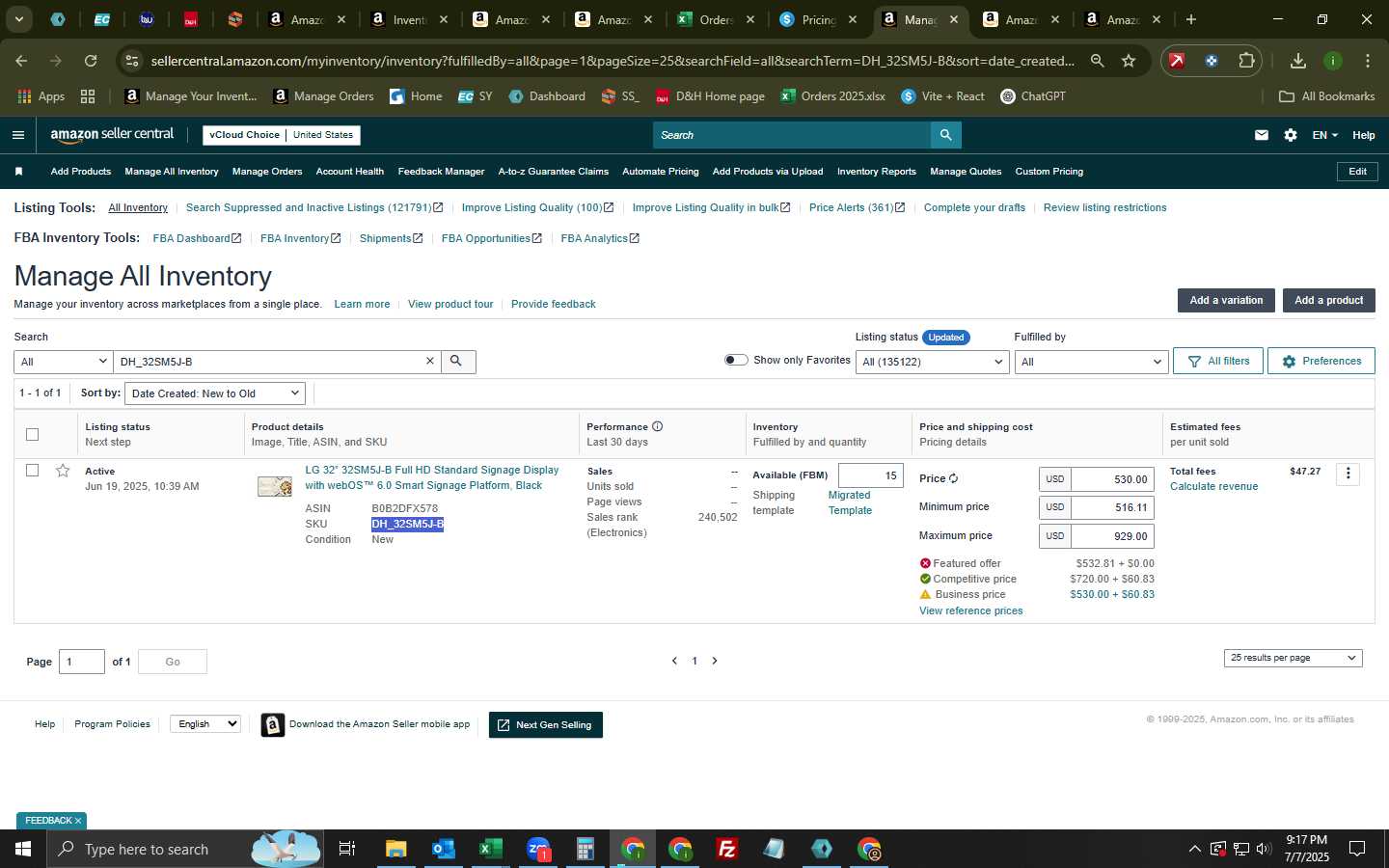Open the Amazon Seller app icon in the footer

273,725
